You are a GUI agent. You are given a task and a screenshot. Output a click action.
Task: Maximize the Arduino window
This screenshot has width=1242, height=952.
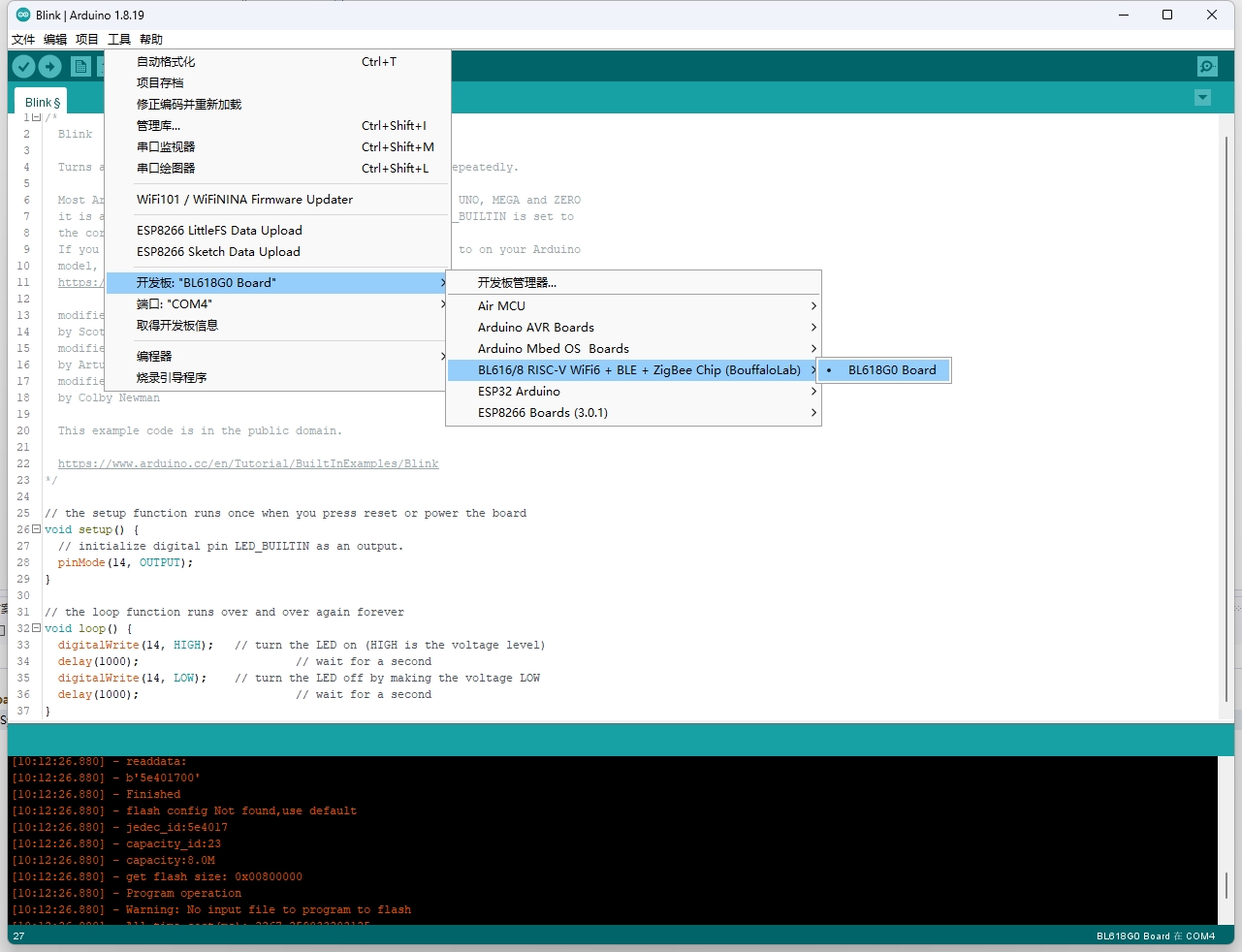coord(1167,15)
